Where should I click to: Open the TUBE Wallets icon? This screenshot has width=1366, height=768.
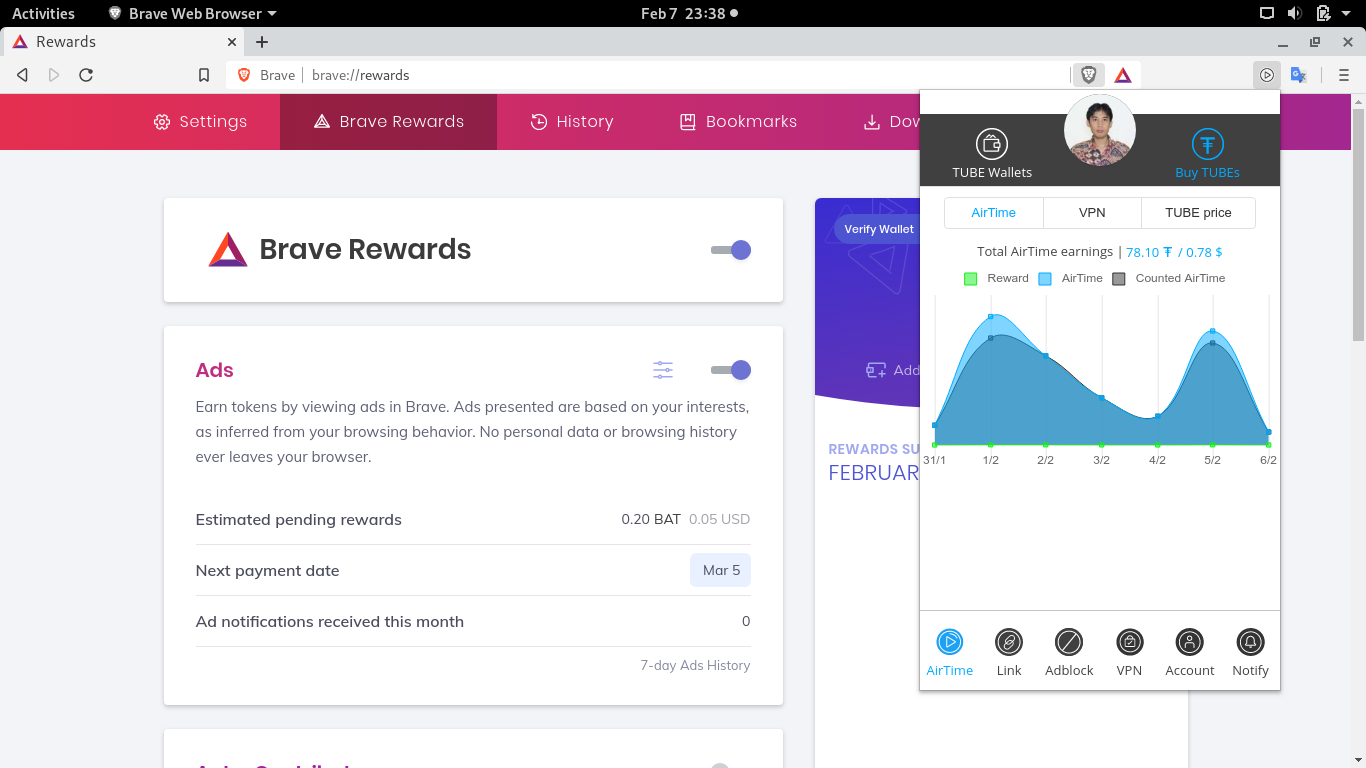(991, 144)
